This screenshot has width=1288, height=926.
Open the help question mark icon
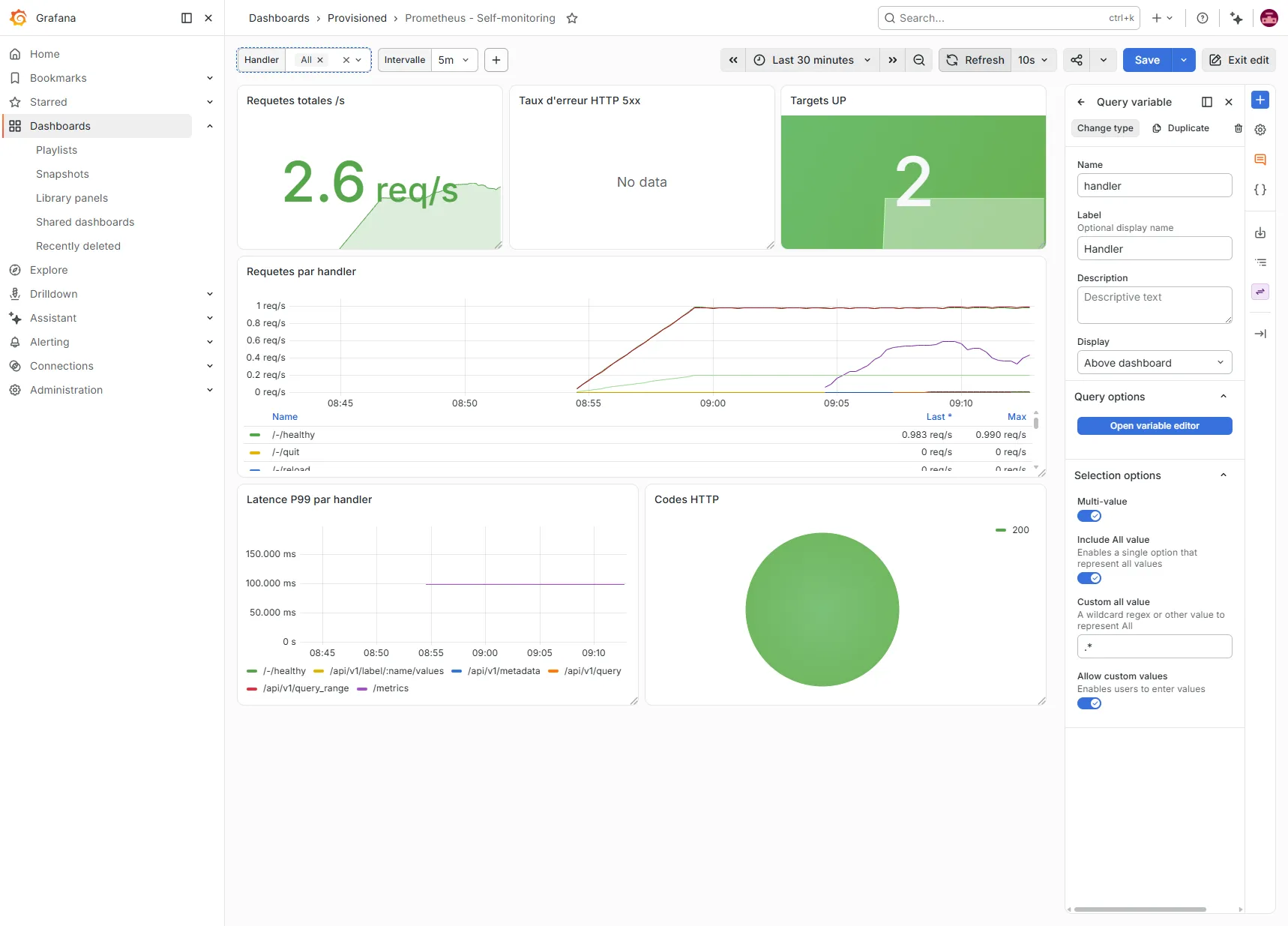[1203, 18]
